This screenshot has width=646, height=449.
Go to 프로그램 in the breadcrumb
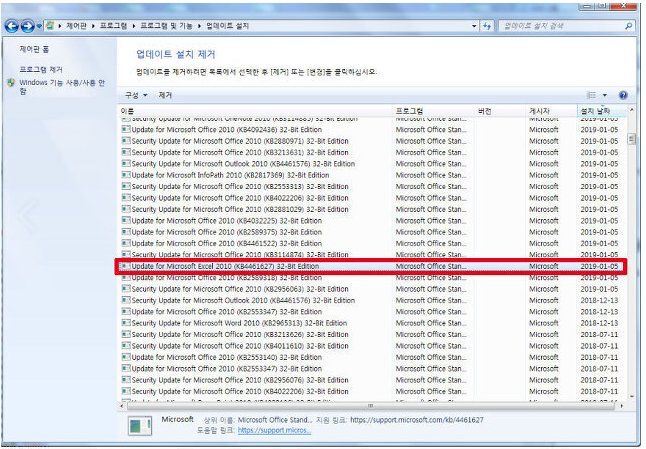[113, 26]
